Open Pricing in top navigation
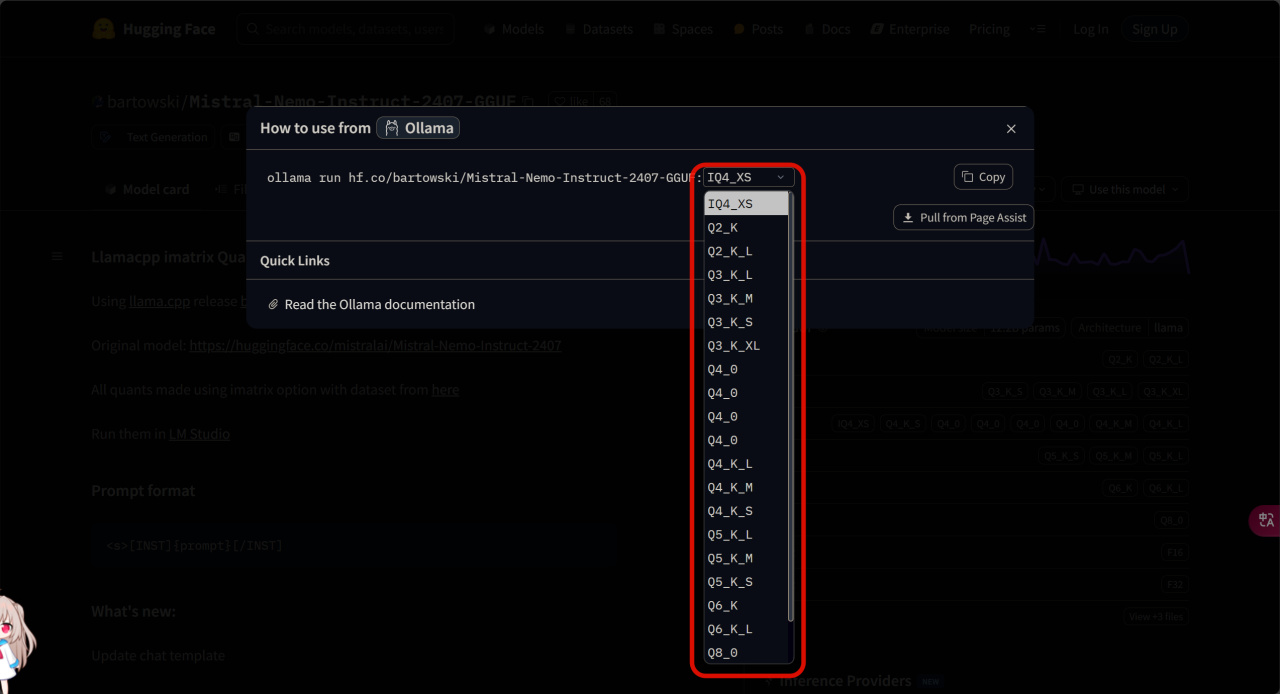The width and height of the screenshot is (1280, 694). tap(989, 29)
